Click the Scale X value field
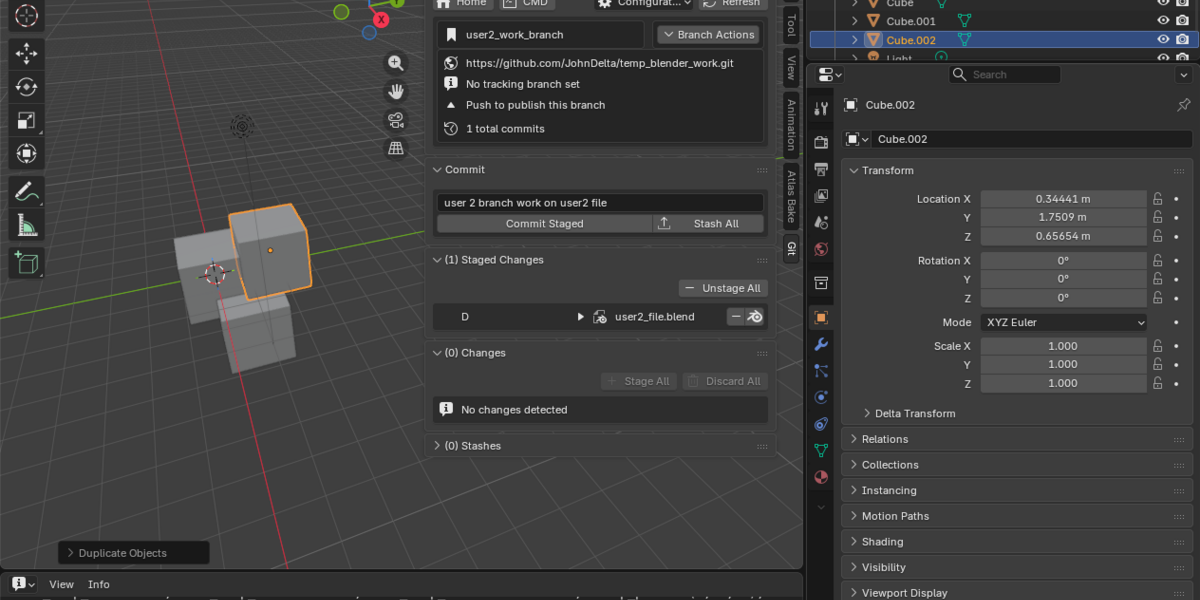The height and width of the screenshot is (600, 1200). [x=1063, y=346]
